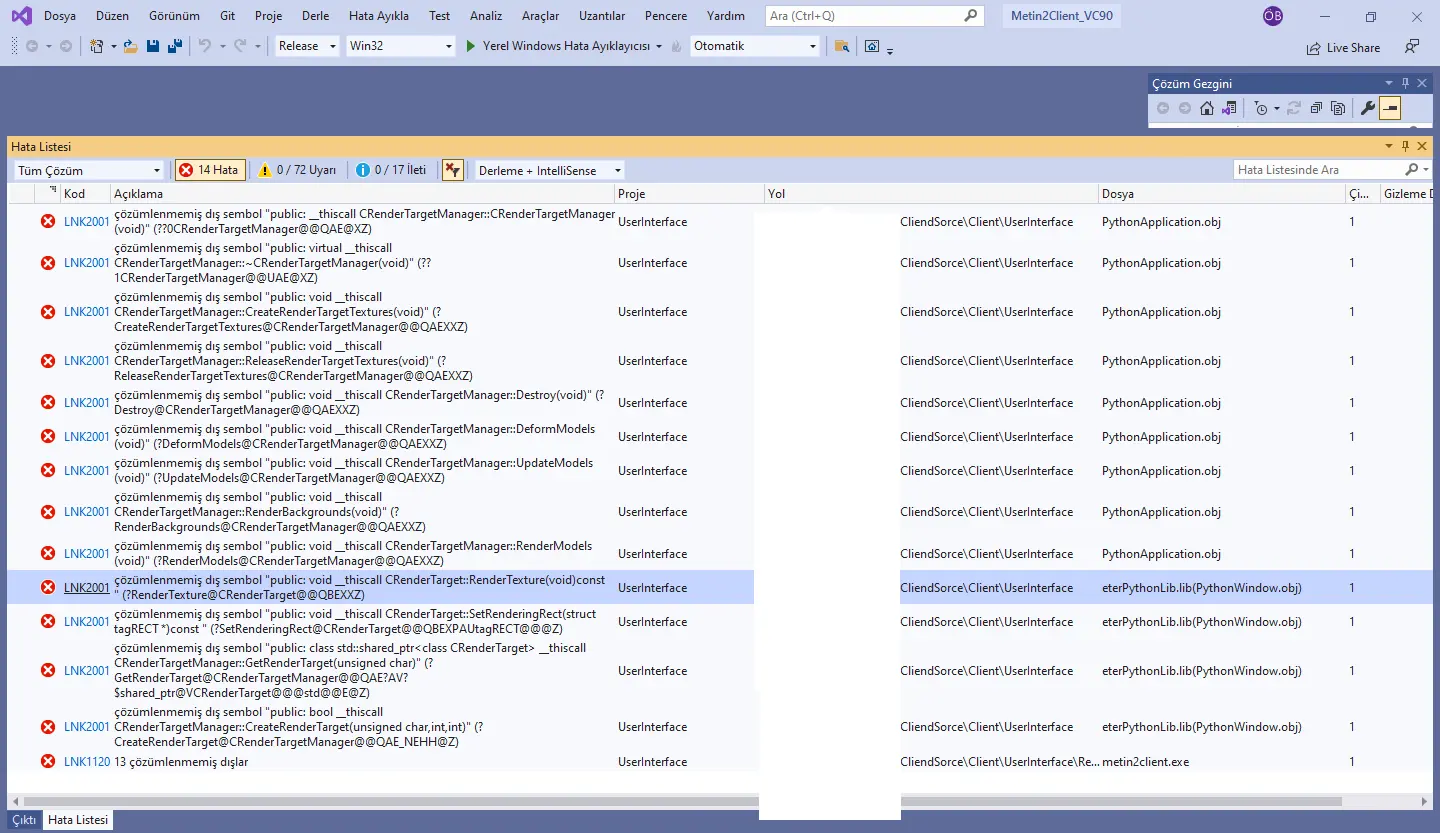Image resolution: width=1440 pixels, height=833 pixels.
Task: Click the Save All toolbar icon
Action: [x=175, y=46]
